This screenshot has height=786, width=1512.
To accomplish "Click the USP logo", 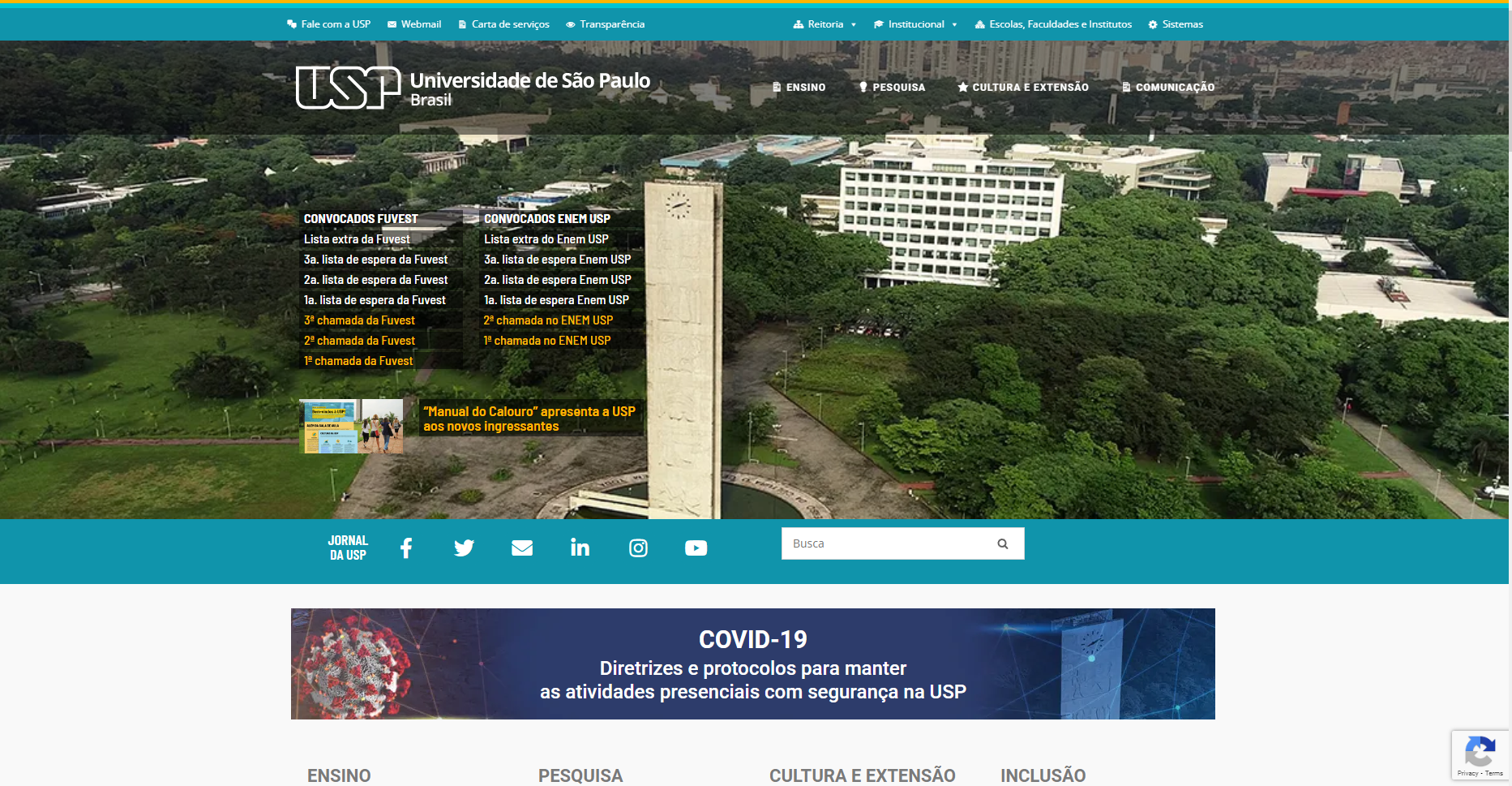I will [x=348, y=88].
